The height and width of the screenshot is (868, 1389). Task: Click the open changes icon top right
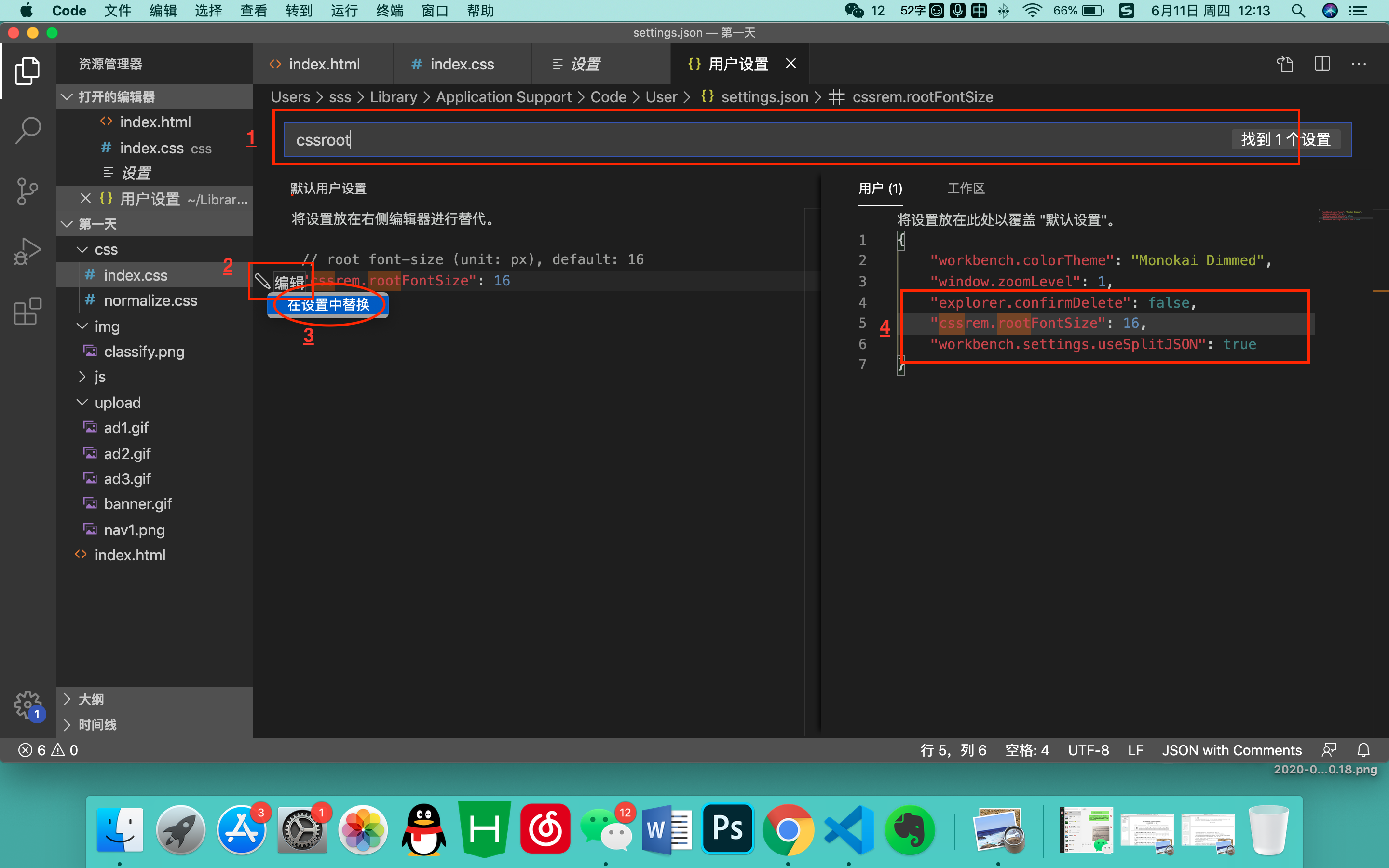(x=1284, y=64)
